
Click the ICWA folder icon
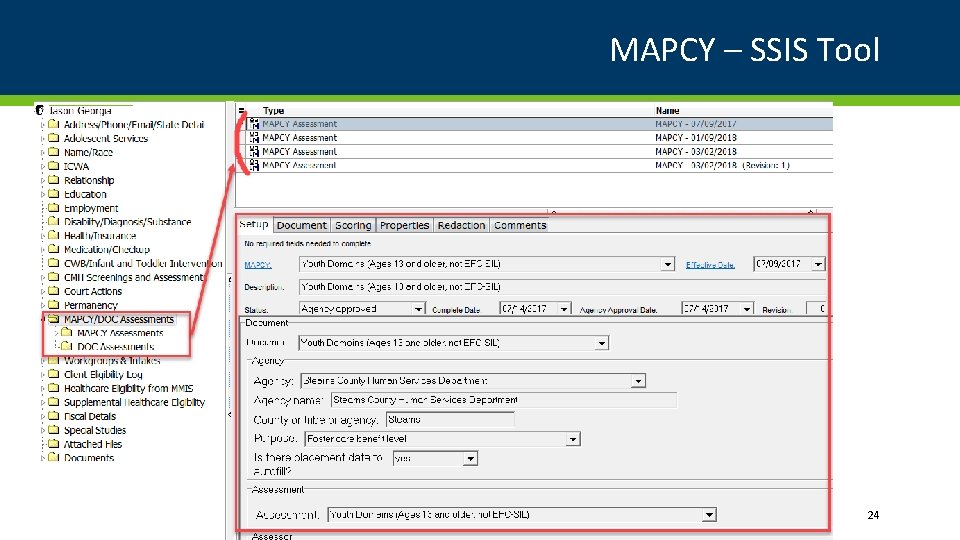54,166
